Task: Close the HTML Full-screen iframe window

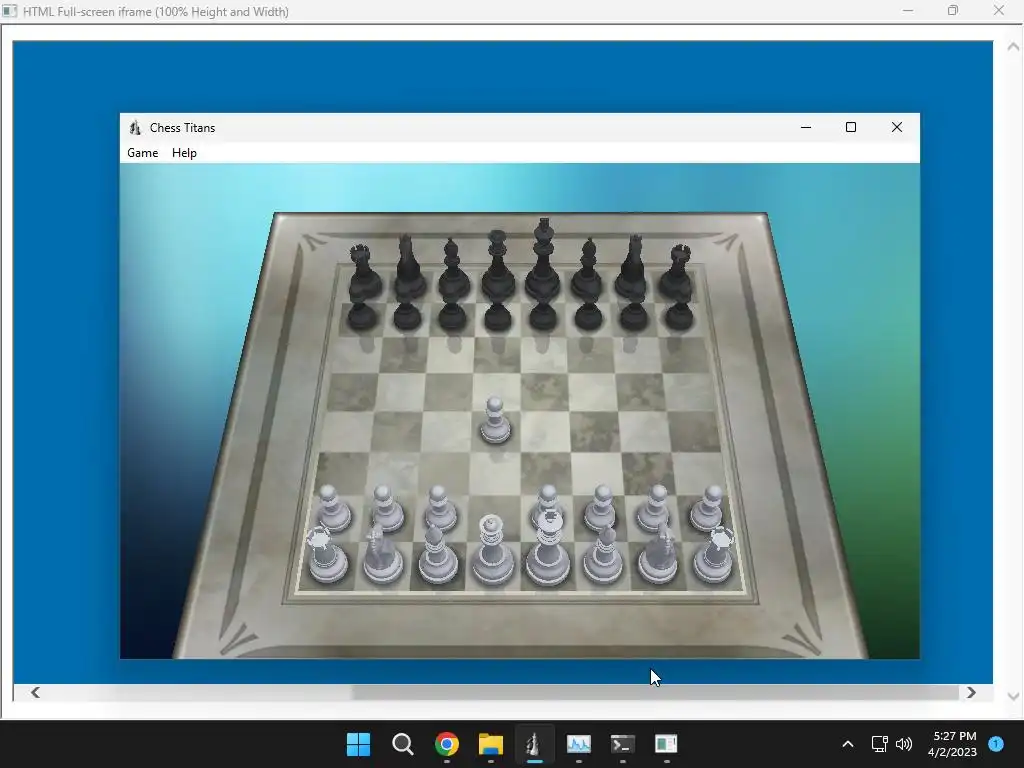Action: coord(999,10)
